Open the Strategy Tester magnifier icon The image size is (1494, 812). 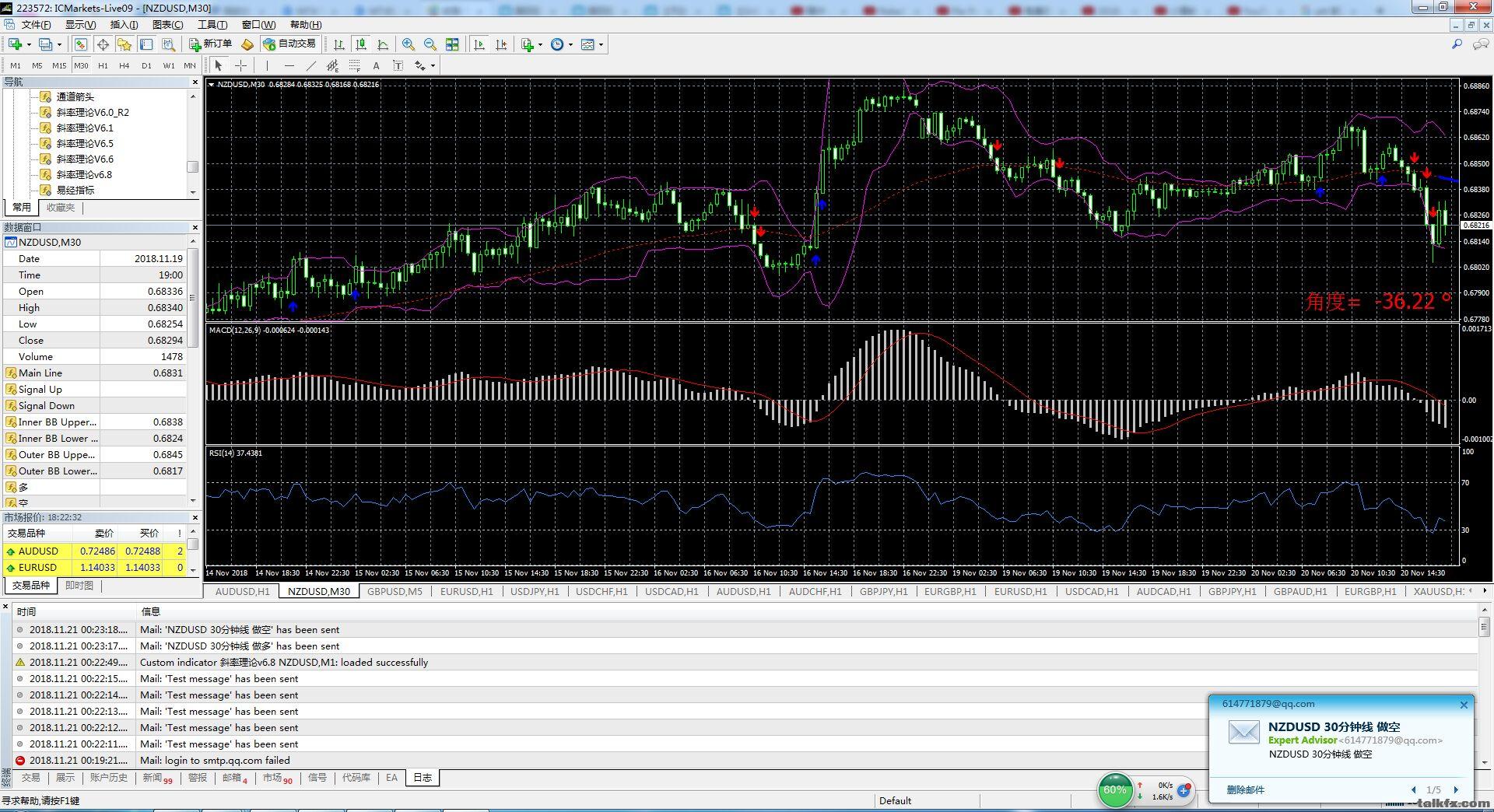[168, 44]
